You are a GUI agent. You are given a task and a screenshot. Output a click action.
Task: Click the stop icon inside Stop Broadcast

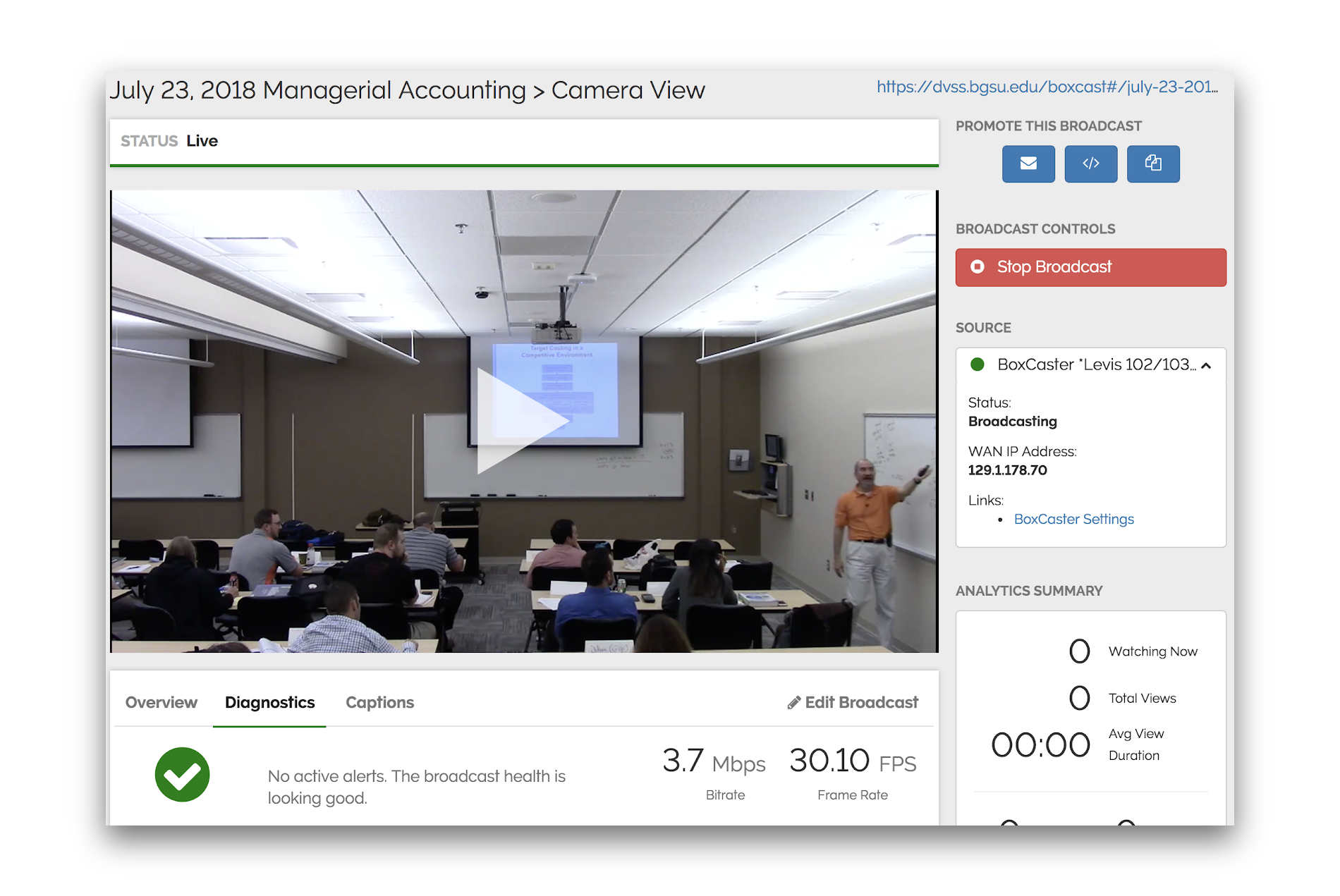click(977, 267)
